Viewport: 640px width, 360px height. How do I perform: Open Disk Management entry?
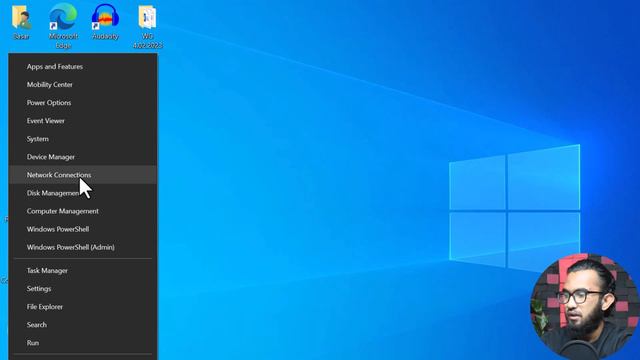click(83, 193)
